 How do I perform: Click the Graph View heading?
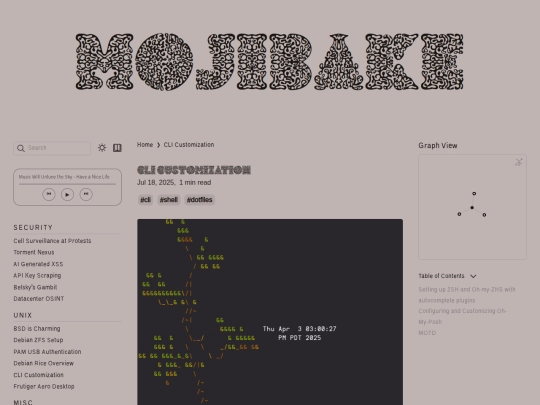coord(438,146)
